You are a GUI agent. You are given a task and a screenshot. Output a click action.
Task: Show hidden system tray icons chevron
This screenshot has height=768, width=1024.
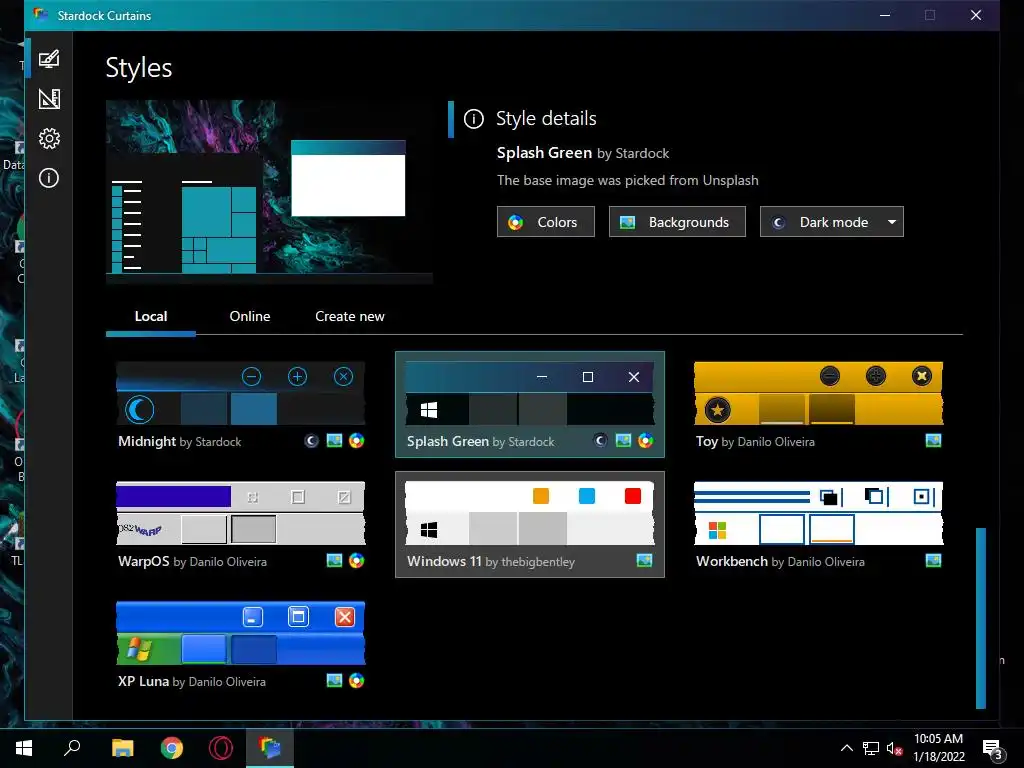coord(846,748)
